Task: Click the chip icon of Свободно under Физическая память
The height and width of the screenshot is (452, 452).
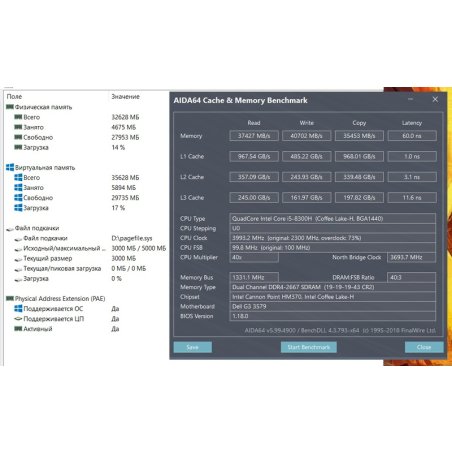Action: click(x=18, y=137)
